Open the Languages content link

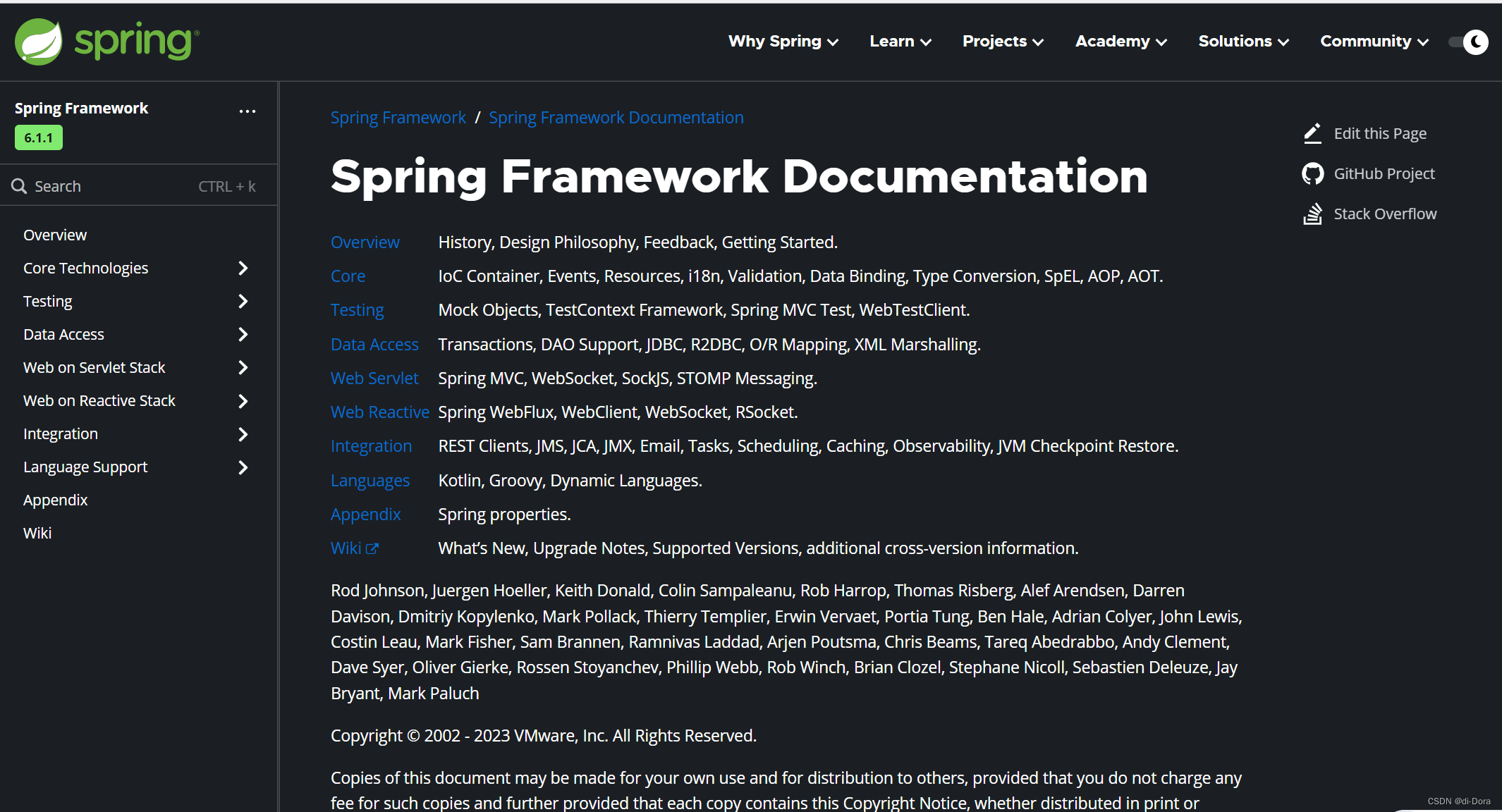tap(370, 480)
